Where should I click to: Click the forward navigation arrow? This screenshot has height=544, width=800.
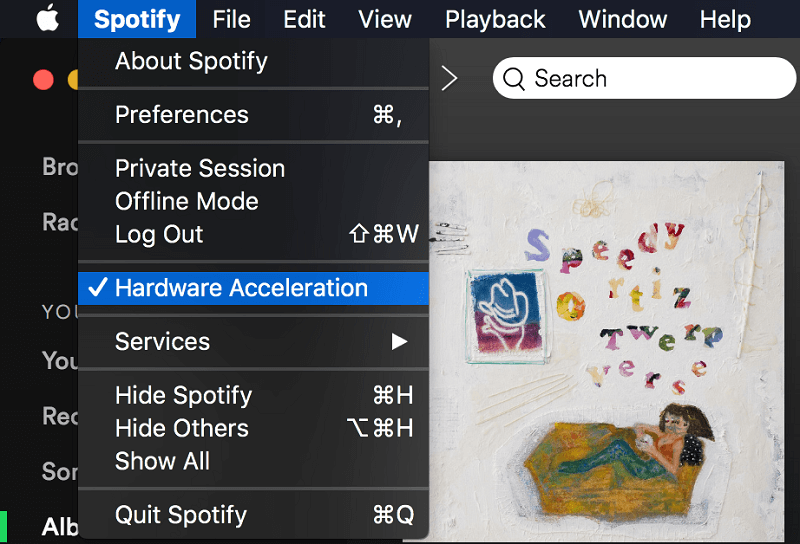[x=449, y=79]
